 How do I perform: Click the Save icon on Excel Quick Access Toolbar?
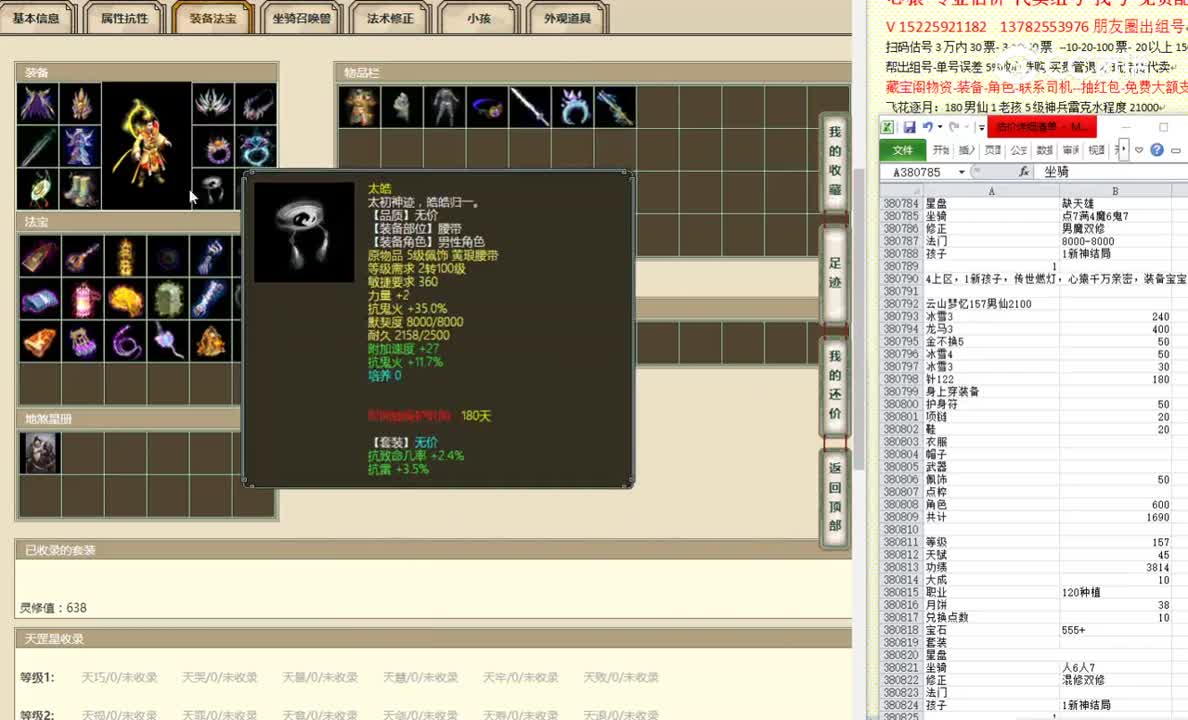click(x=910, y=127)
